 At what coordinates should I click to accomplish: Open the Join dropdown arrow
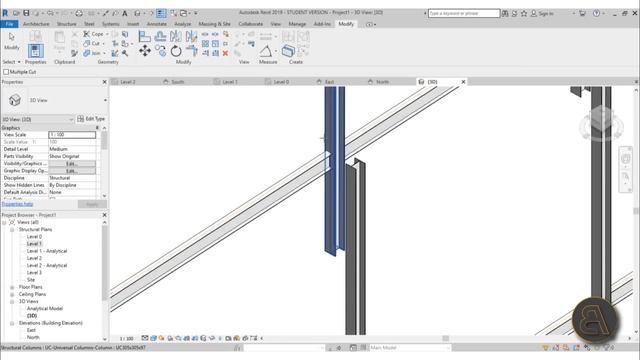click(104, 53)
